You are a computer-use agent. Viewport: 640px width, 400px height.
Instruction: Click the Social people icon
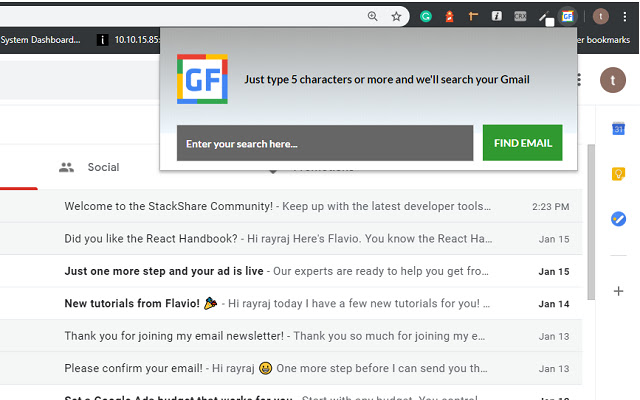click(x=67, y=167)
